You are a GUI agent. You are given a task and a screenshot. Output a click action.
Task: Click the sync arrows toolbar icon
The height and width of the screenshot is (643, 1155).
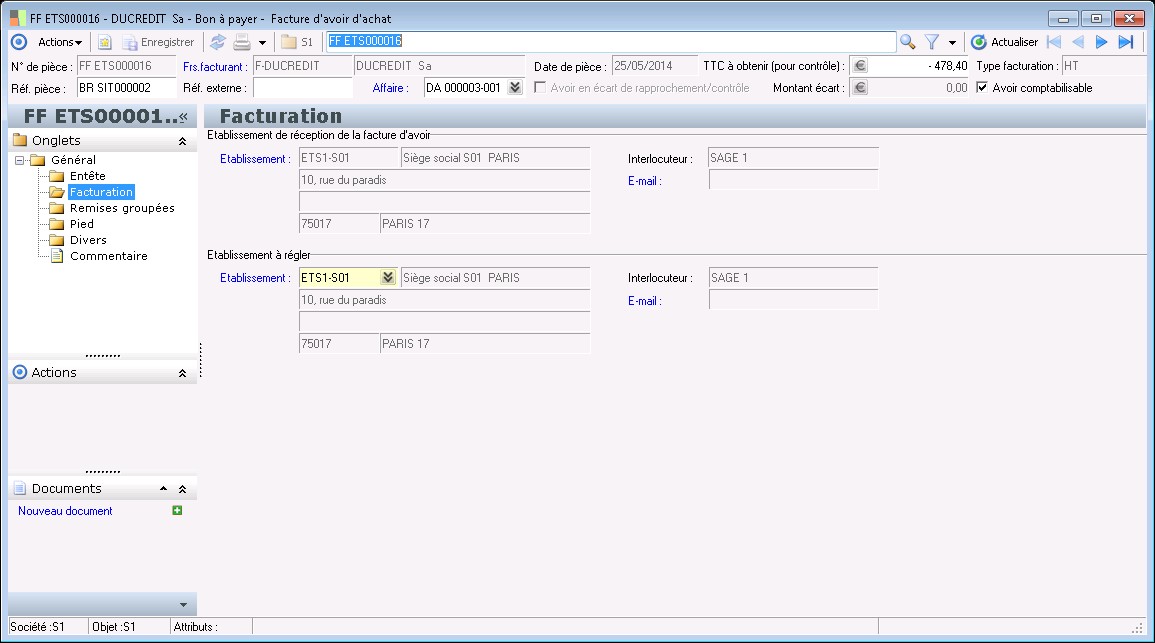tap(217, 42)
